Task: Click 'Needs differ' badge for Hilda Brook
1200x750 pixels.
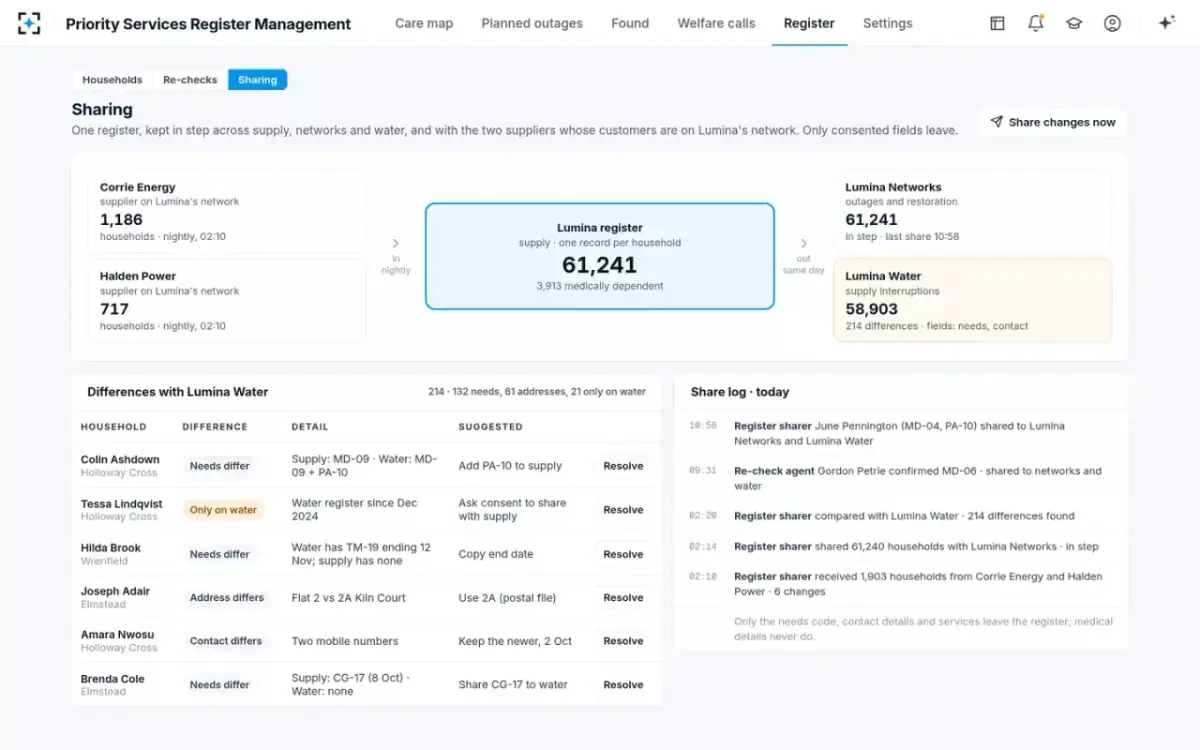Action: click(220, 554)
